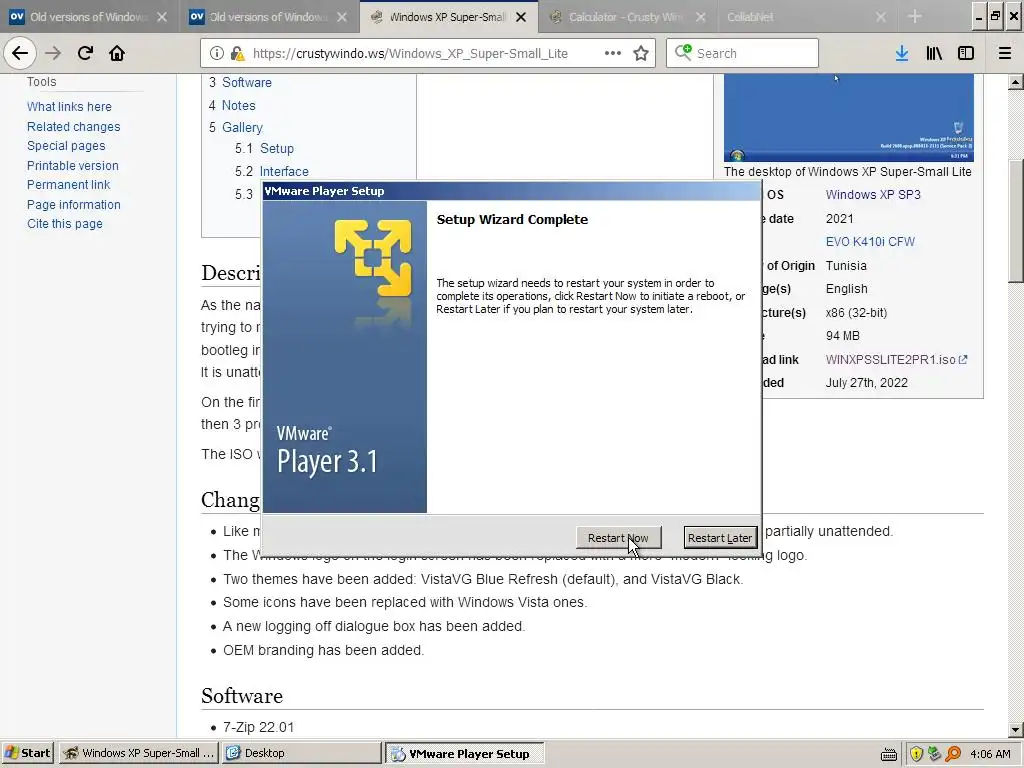Screen dimensions: 1024x768
Task: Close the Calculator - Crusty Windows tab
Action: click(x=701, y=17)
